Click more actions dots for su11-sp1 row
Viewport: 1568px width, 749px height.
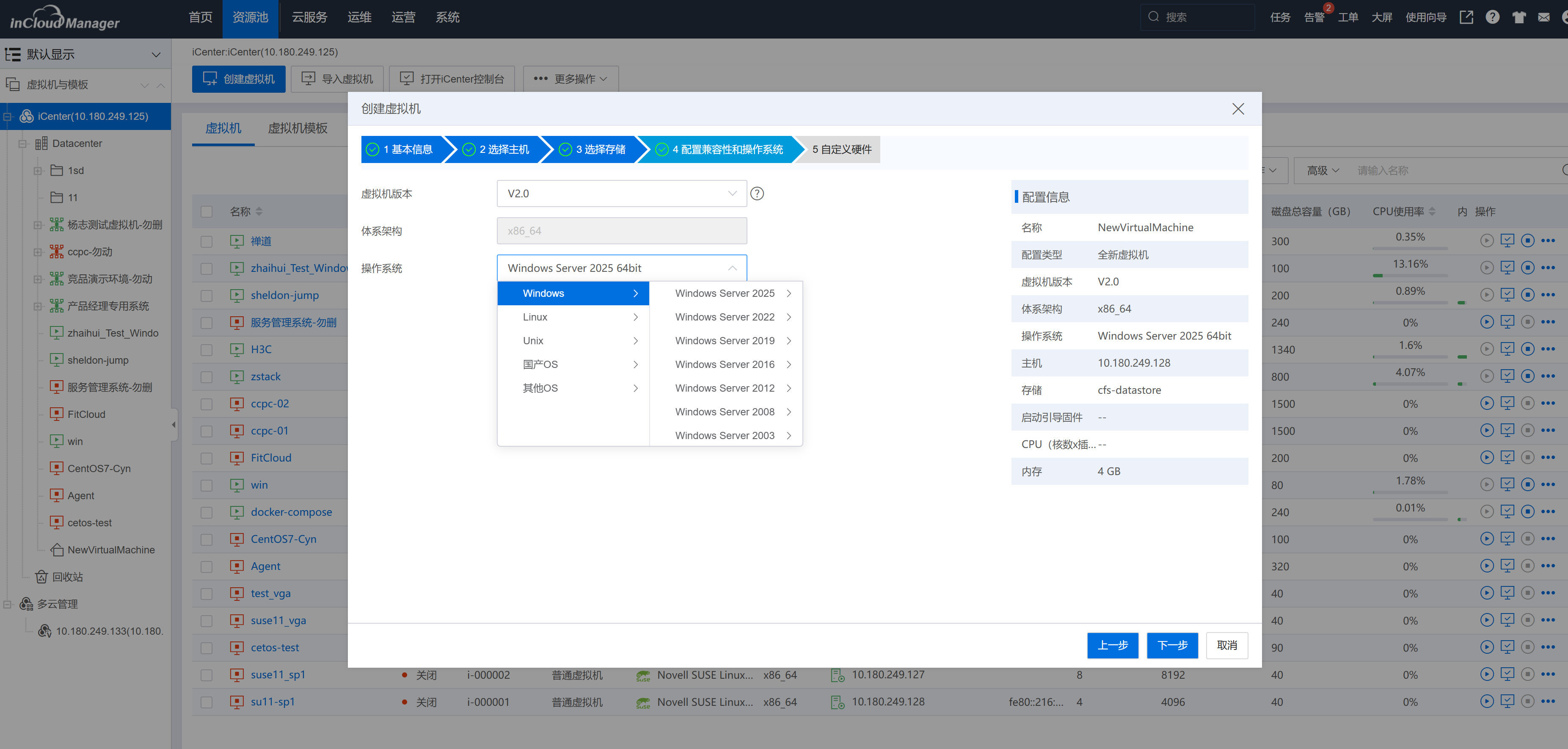coord(1548,702)
